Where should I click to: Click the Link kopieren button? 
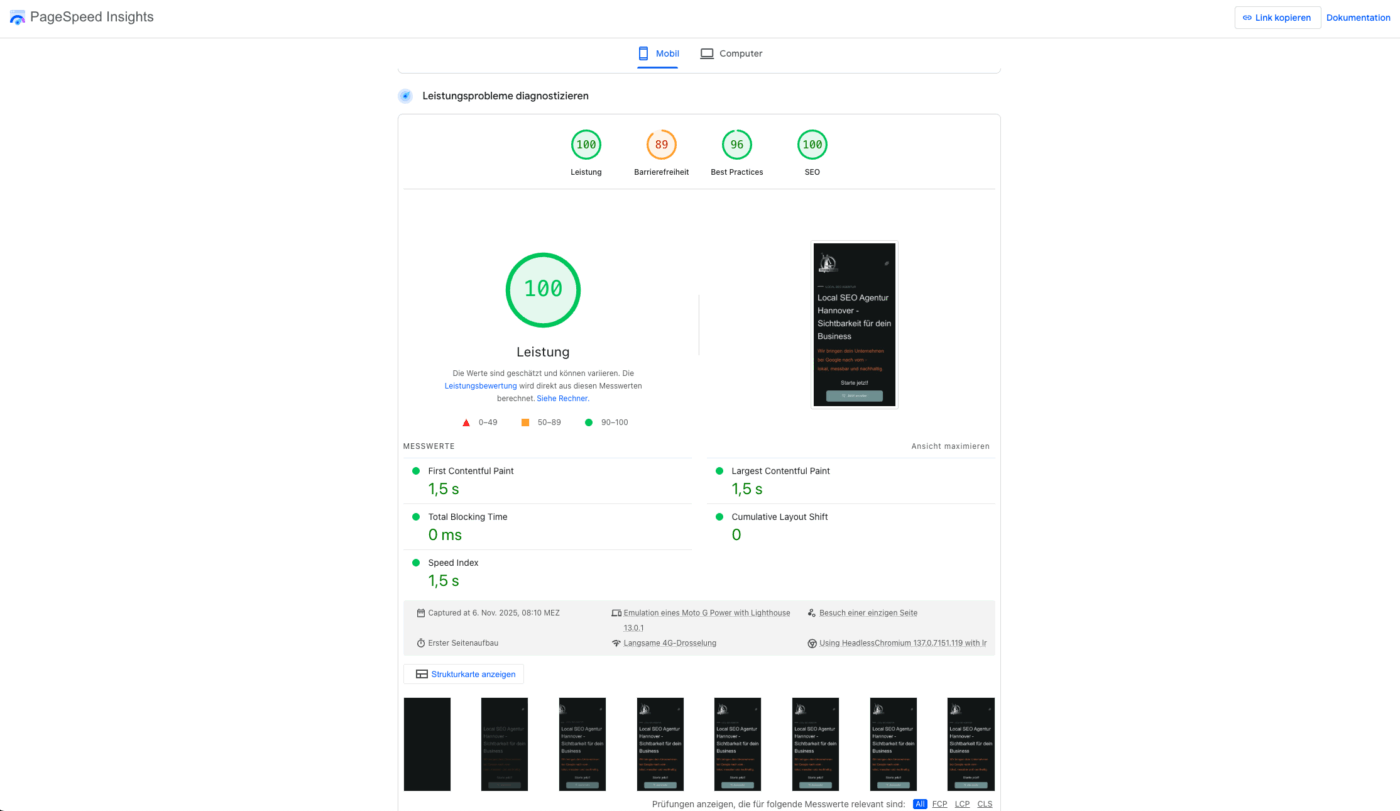[1277, 17]
